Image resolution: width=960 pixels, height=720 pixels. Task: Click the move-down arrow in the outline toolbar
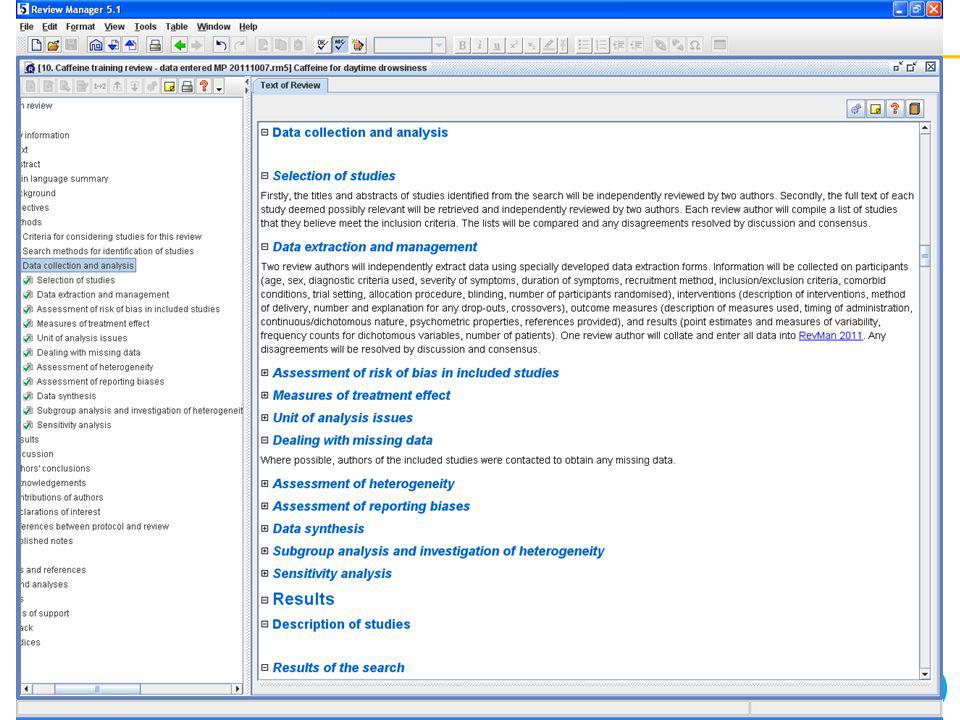point(134,86)
